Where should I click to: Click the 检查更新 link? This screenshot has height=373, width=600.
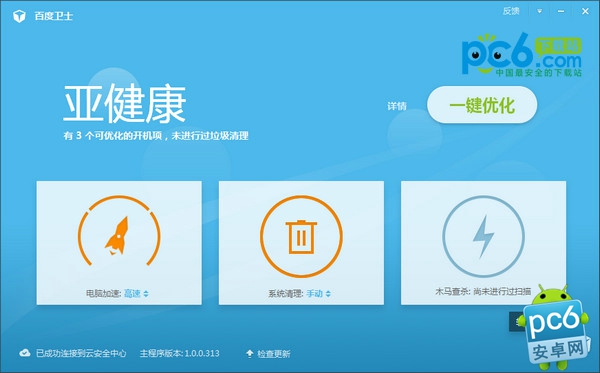[274, 353]
